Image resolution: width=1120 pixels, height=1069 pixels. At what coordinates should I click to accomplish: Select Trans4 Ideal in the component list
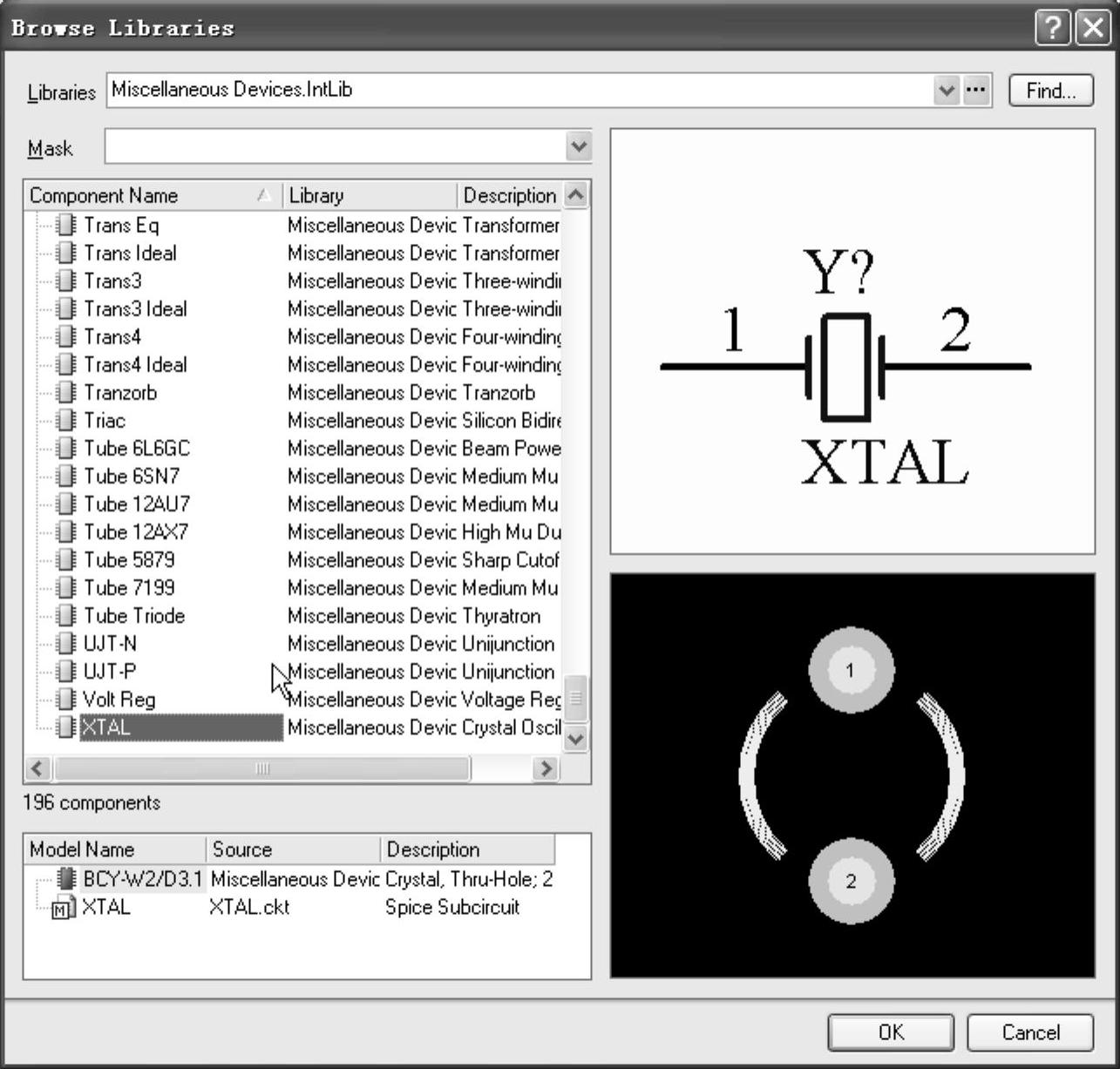135,365
